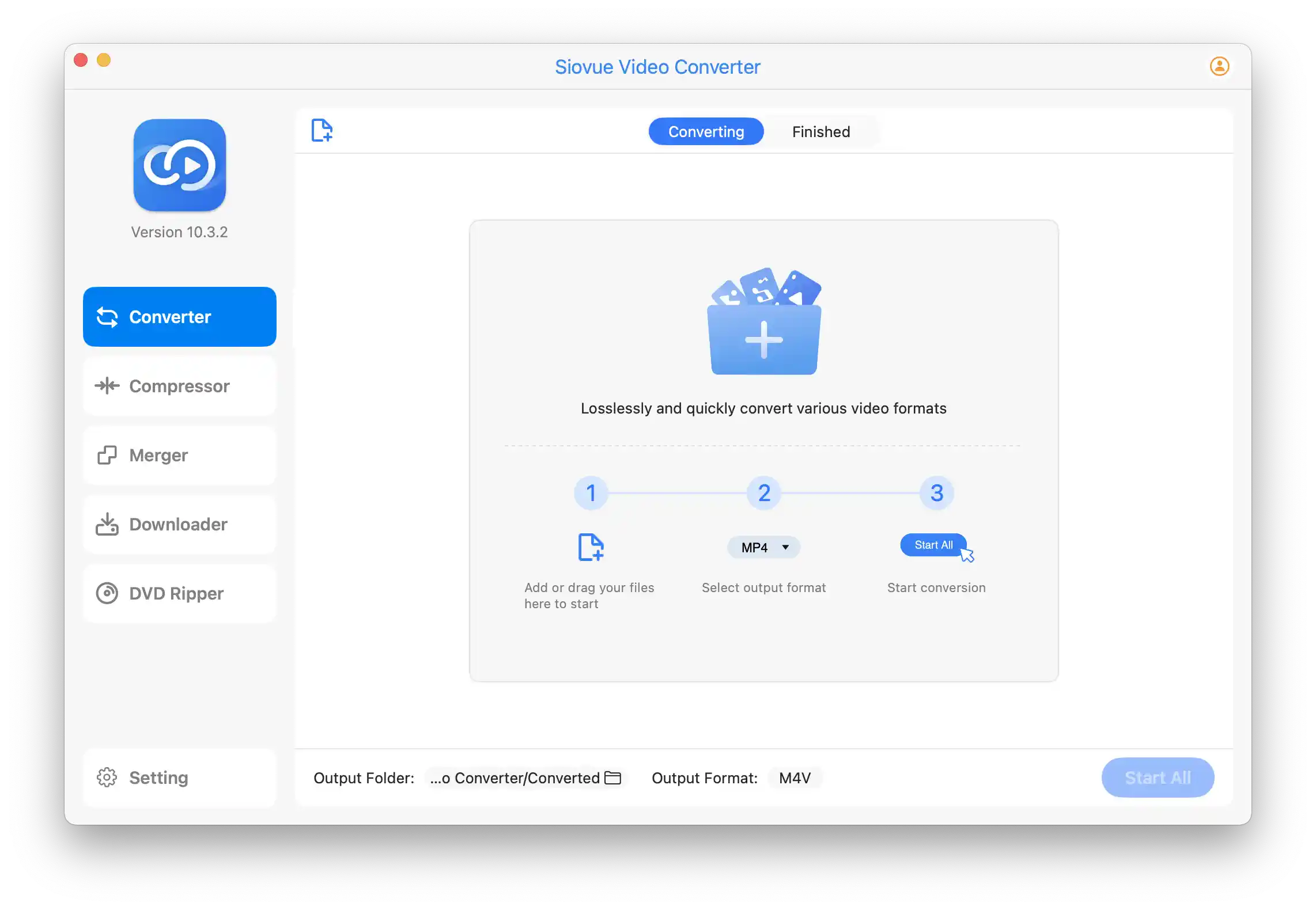Open Setting in the sidebar
This screenshot has width=1316, height=910.
pos(180,778)
